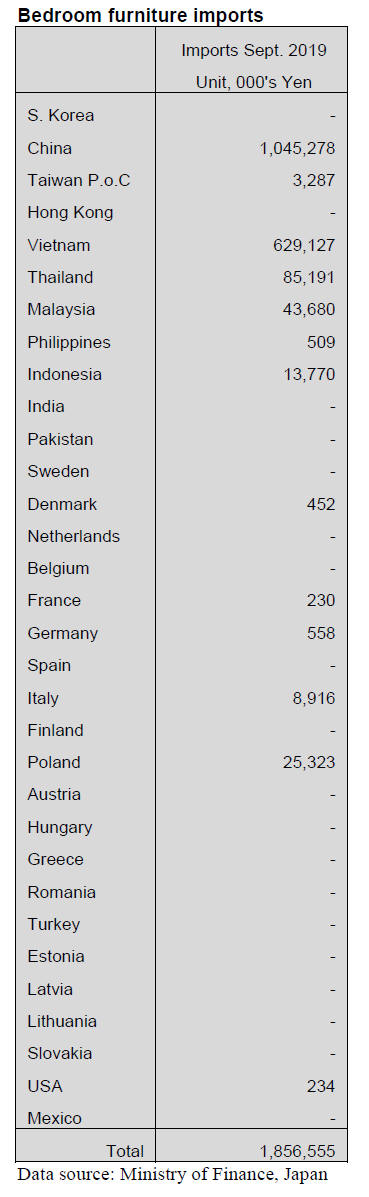This screenshot has height=1197, width=369.
Task: Click the total value 1,856,555
Action: click(x=297, y=1150)
